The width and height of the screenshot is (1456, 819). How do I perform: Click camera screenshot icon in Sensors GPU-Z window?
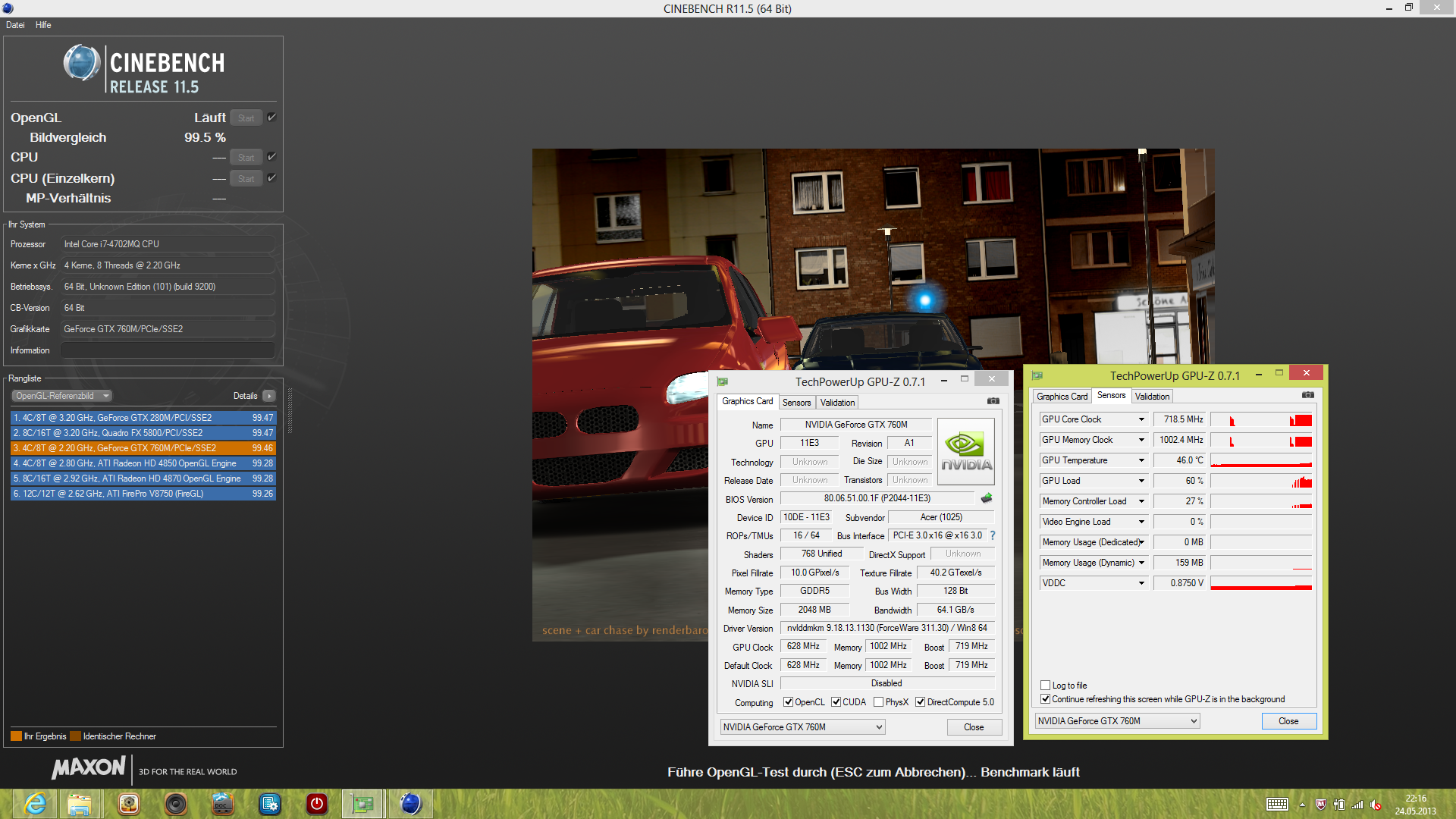(x=1308, y=395)
